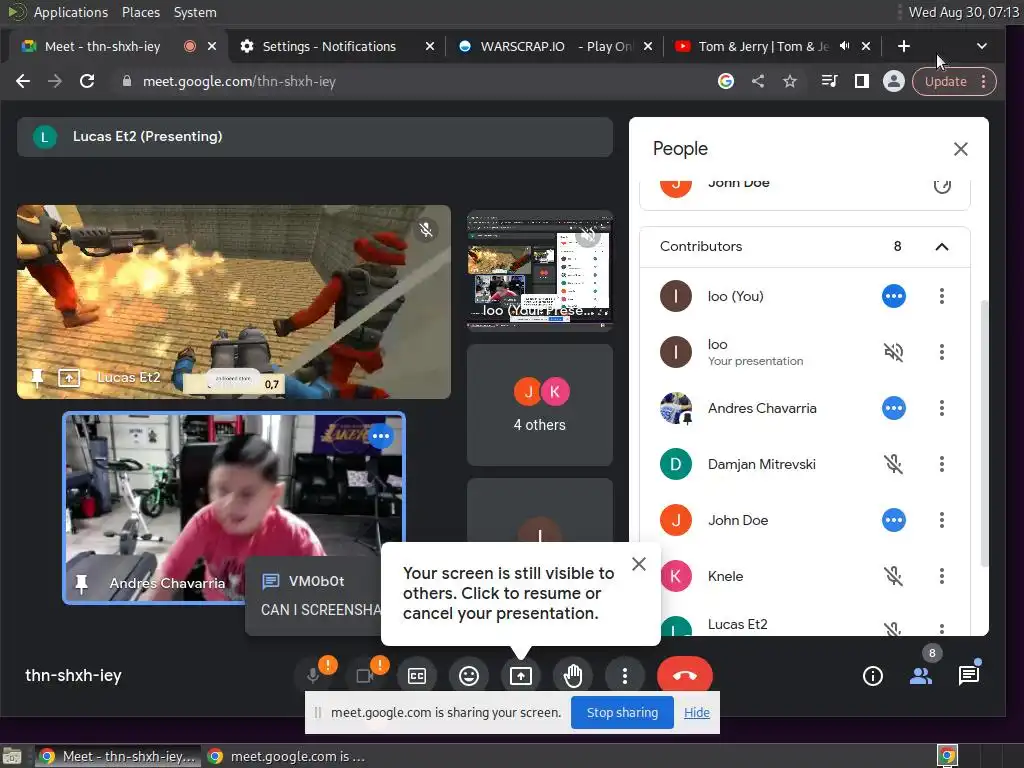Click muted mic icon for Knele

point(893,576)
